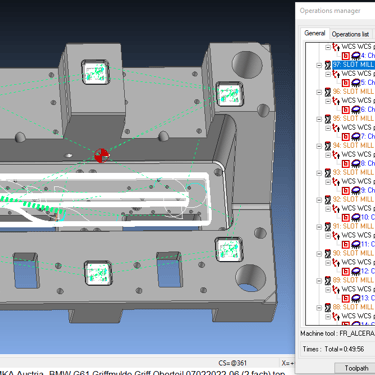Toggle the red status box of operation 8
375x375 pixels.
346,164
